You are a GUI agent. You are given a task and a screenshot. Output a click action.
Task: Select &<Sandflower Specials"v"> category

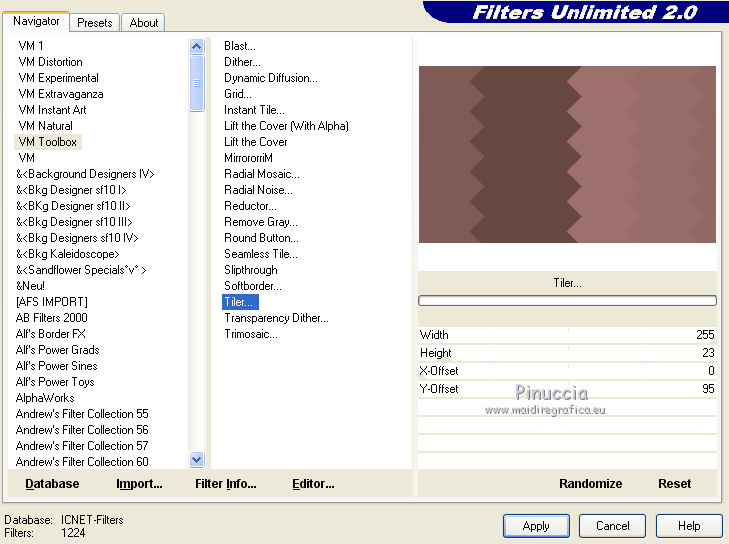[x=81, y=270]
